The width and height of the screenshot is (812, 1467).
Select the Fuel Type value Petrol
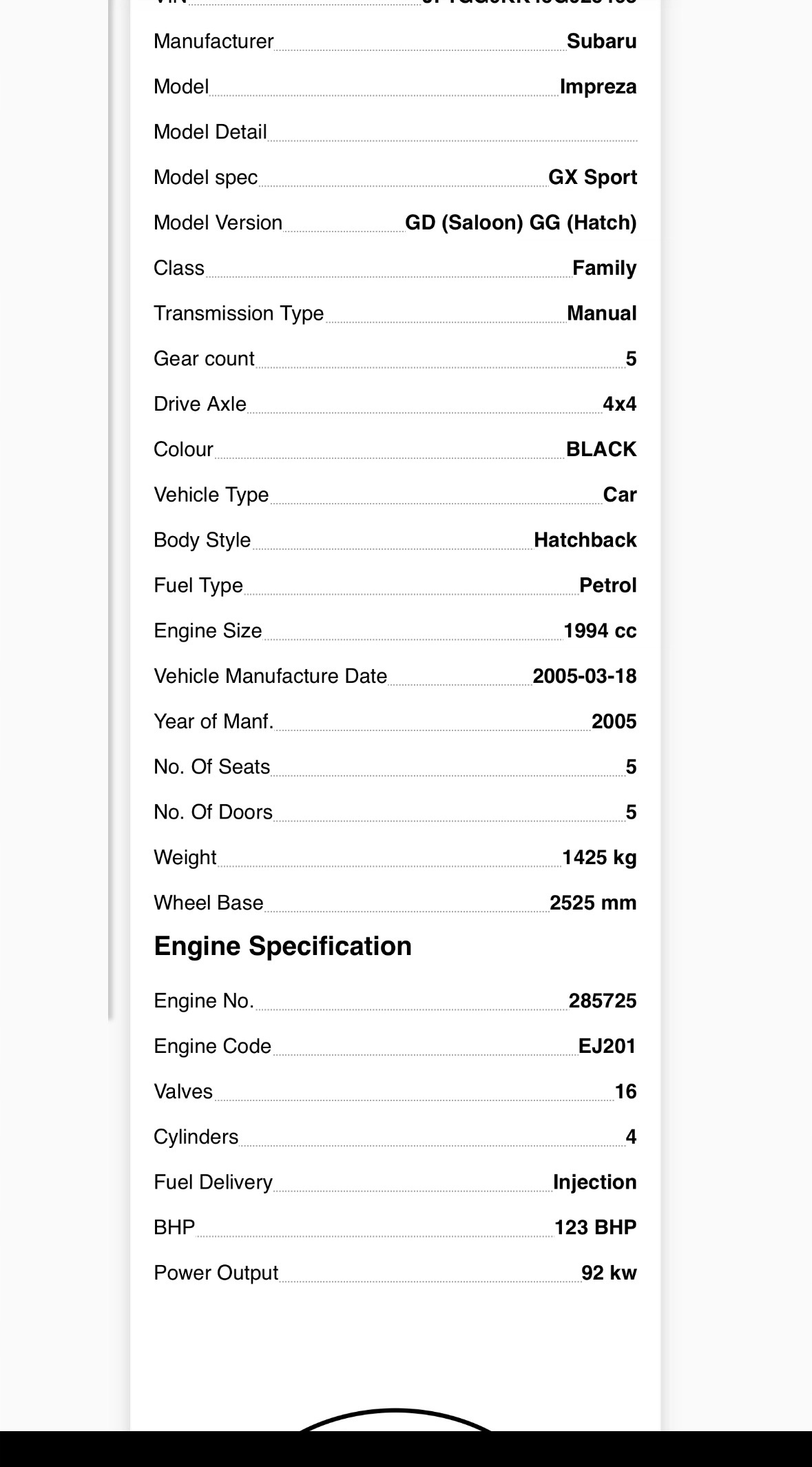(607, 586)
